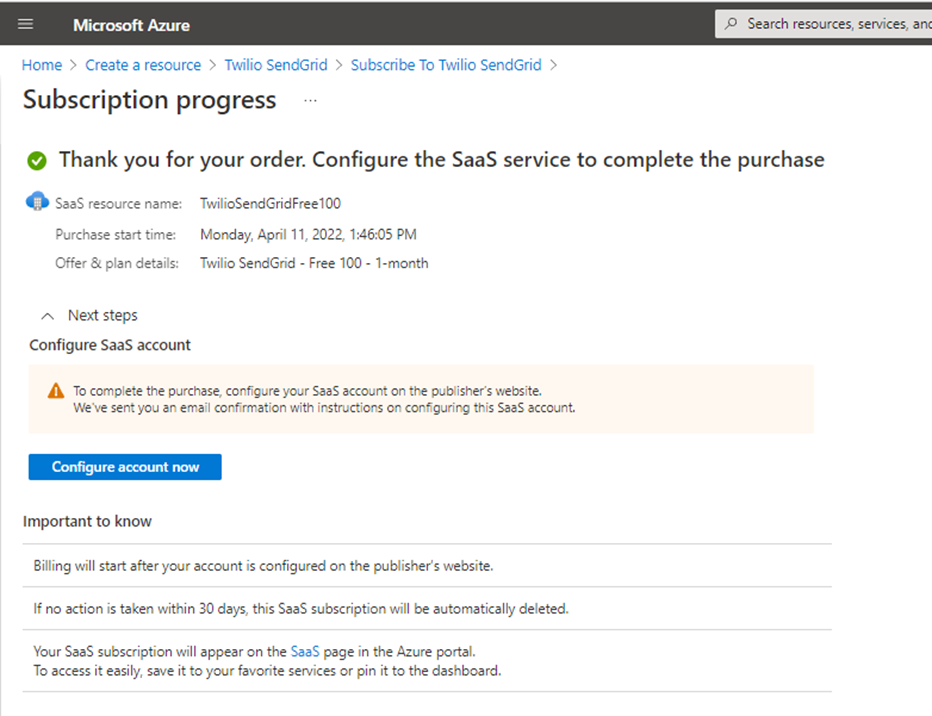Click the Offer & plan details label
The image size is (932, 716).
117,263
